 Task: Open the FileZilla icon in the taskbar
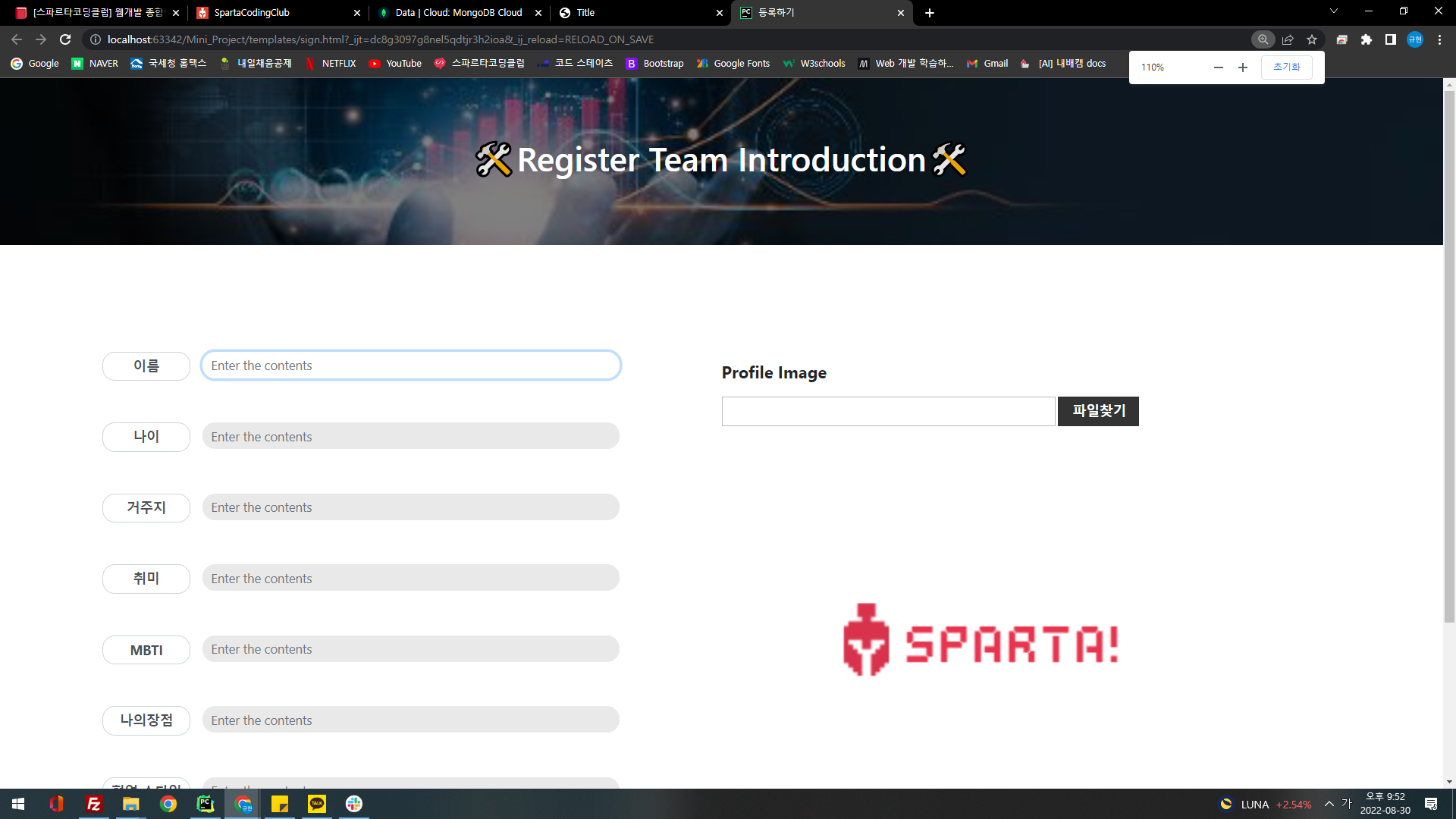click(x=94, y=804)
